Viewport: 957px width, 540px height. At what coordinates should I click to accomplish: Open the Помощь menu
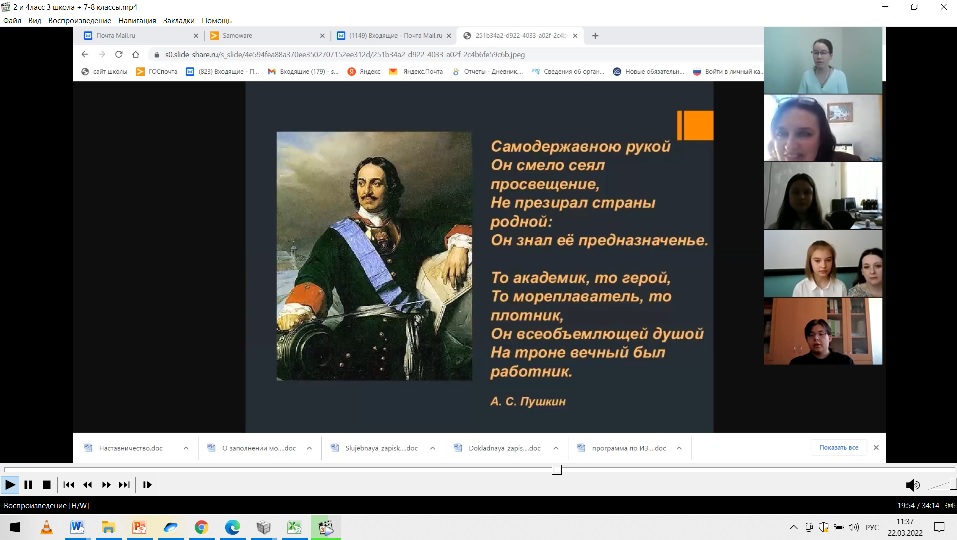[217, 20]
